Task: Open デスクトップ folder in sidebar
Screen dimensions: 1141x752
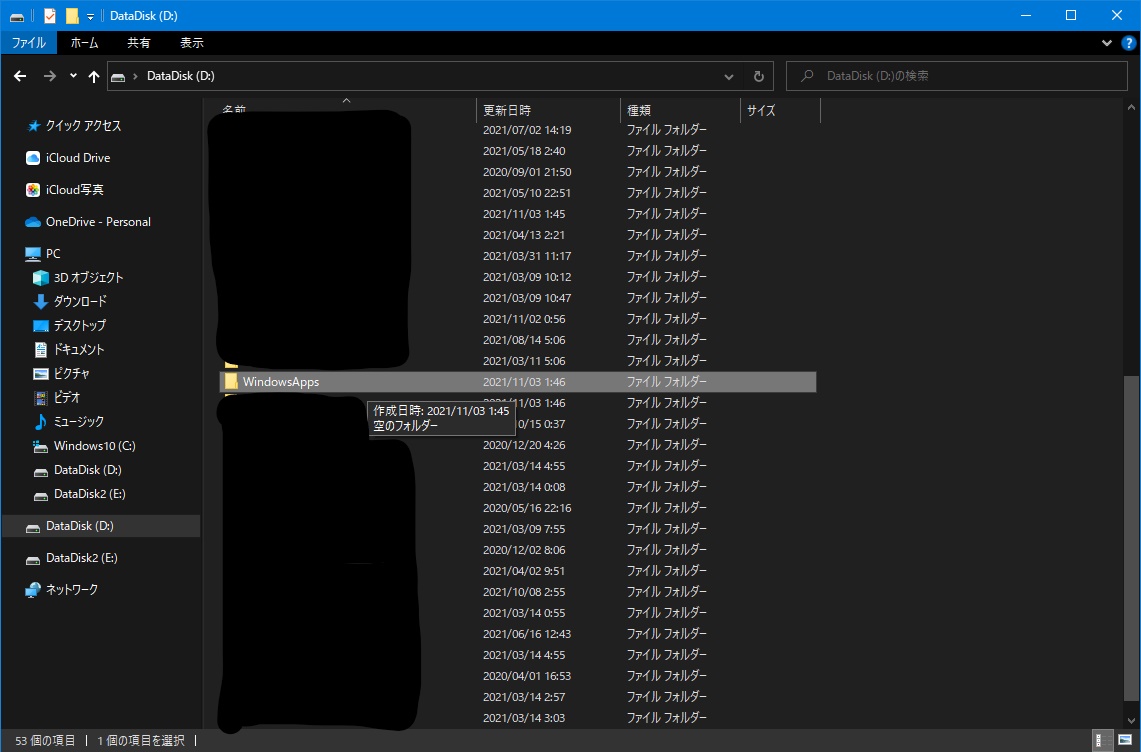Action: click(80, 326)
